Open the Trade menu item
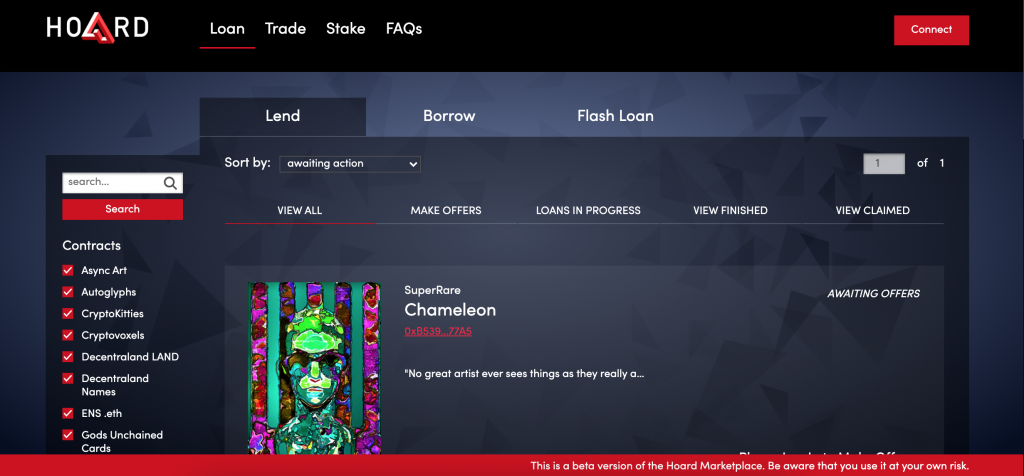Viewport: 1024px width, 476px height. click(x=285, y=29)
